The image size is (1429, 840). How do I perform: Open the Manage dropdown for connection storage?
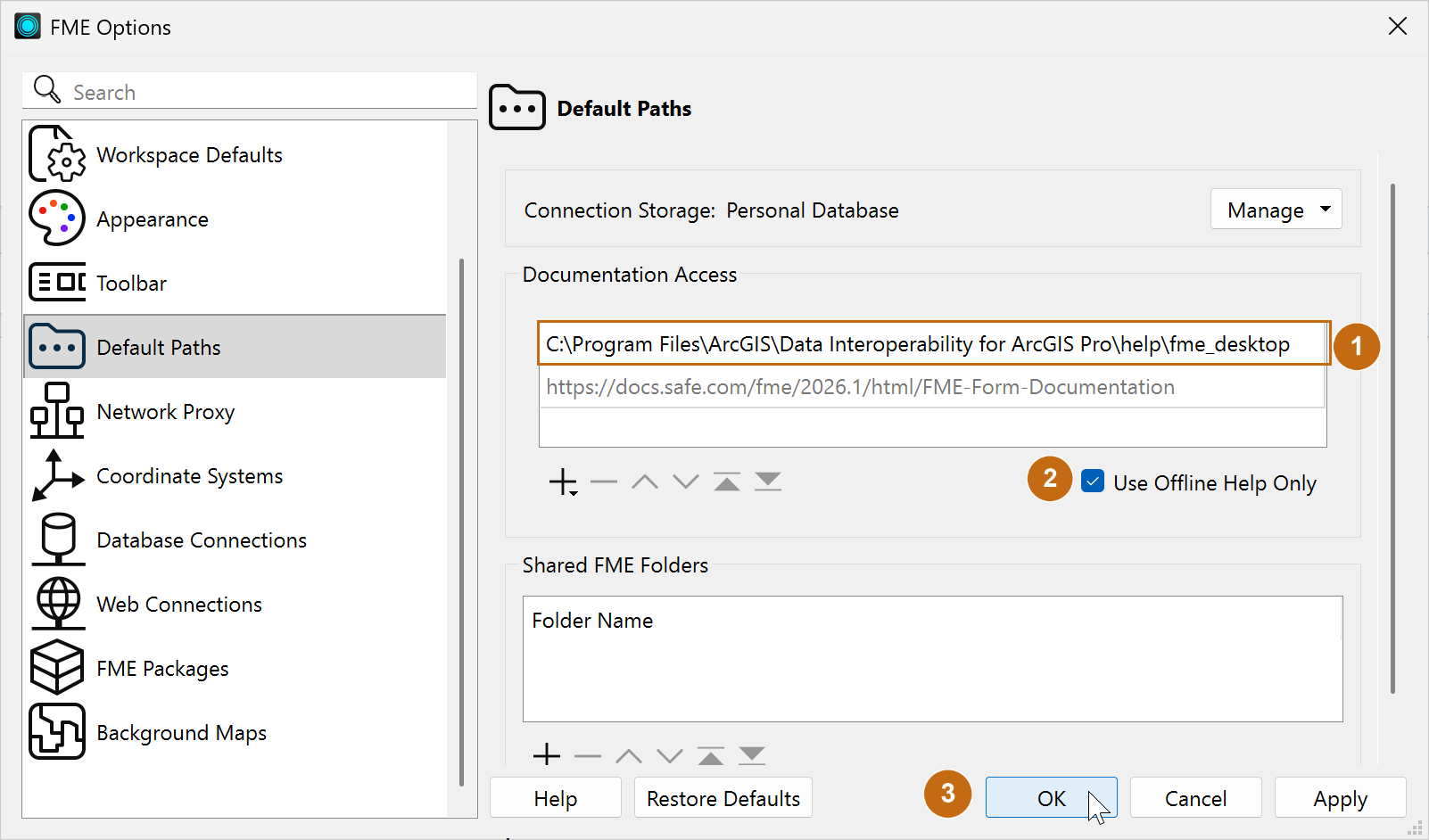1276,210
